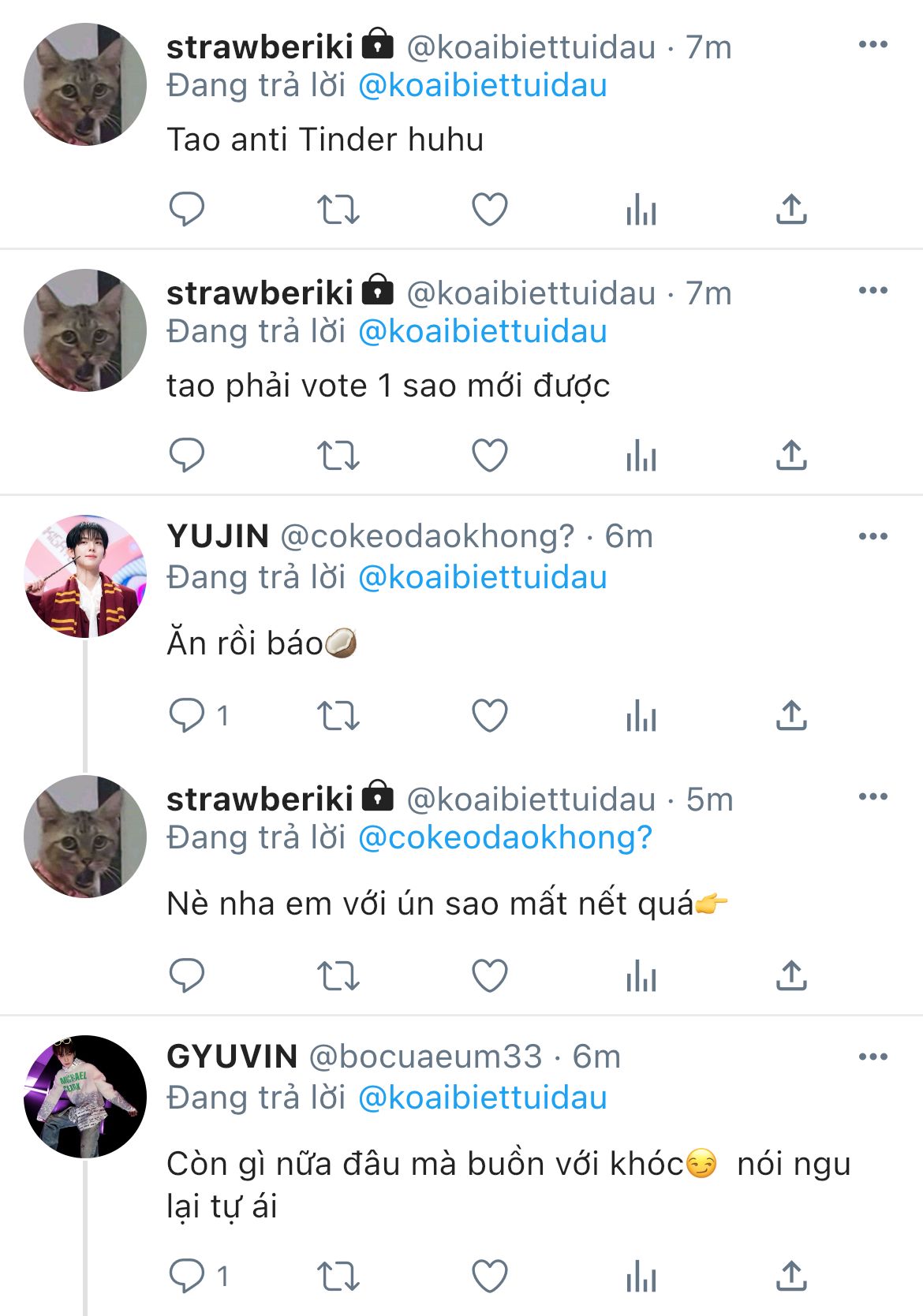The width and height of the screenshot is (923, 1316).
Task: Open GYUVIN's profile via display name
Action: click(232, 1057)
